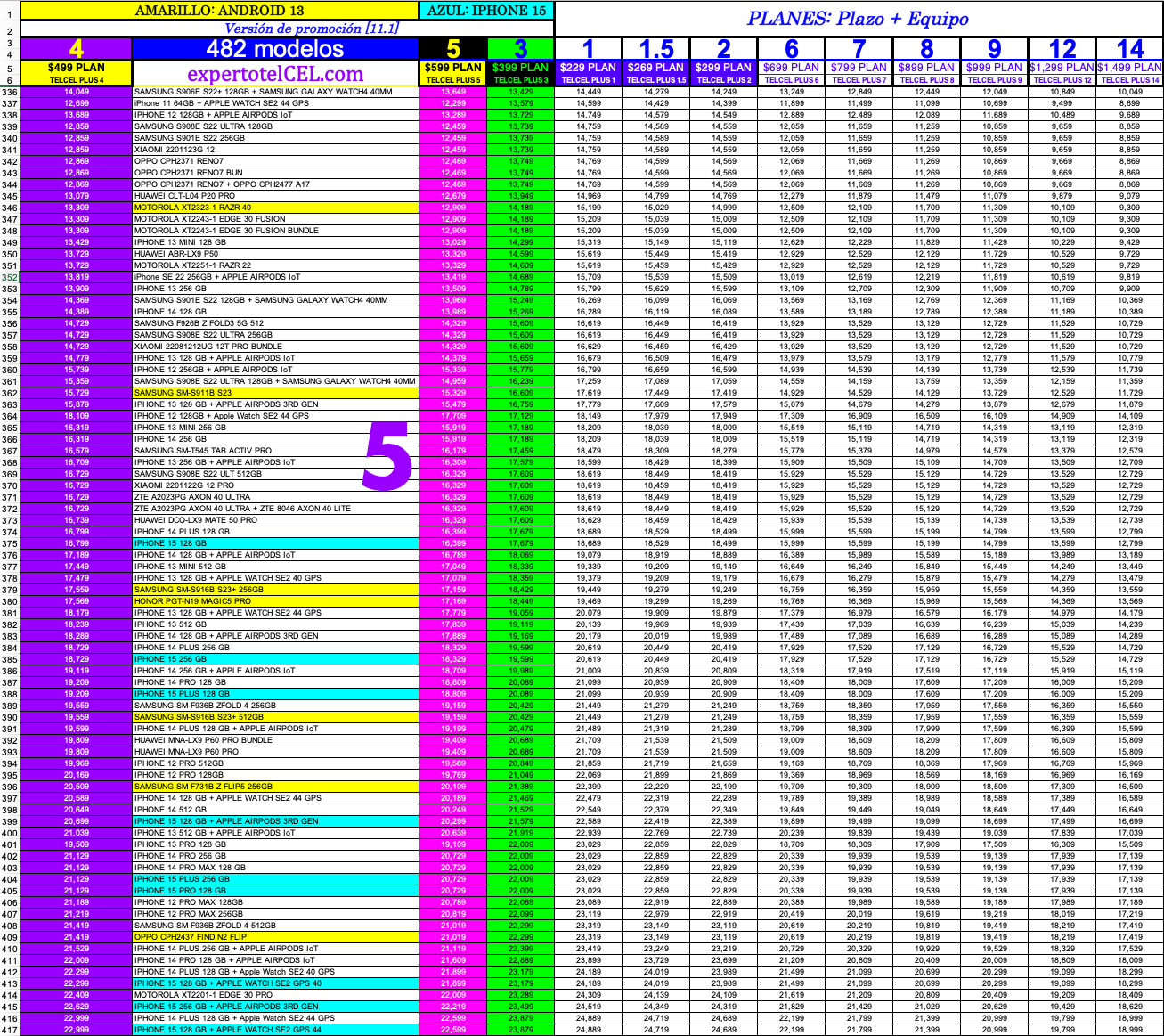Select the SAMSUNG SM-F936B ZFOLD 4 512GB cell
The height and width of the screenshot is (1036, 1164).
click(x=275, y=926)
